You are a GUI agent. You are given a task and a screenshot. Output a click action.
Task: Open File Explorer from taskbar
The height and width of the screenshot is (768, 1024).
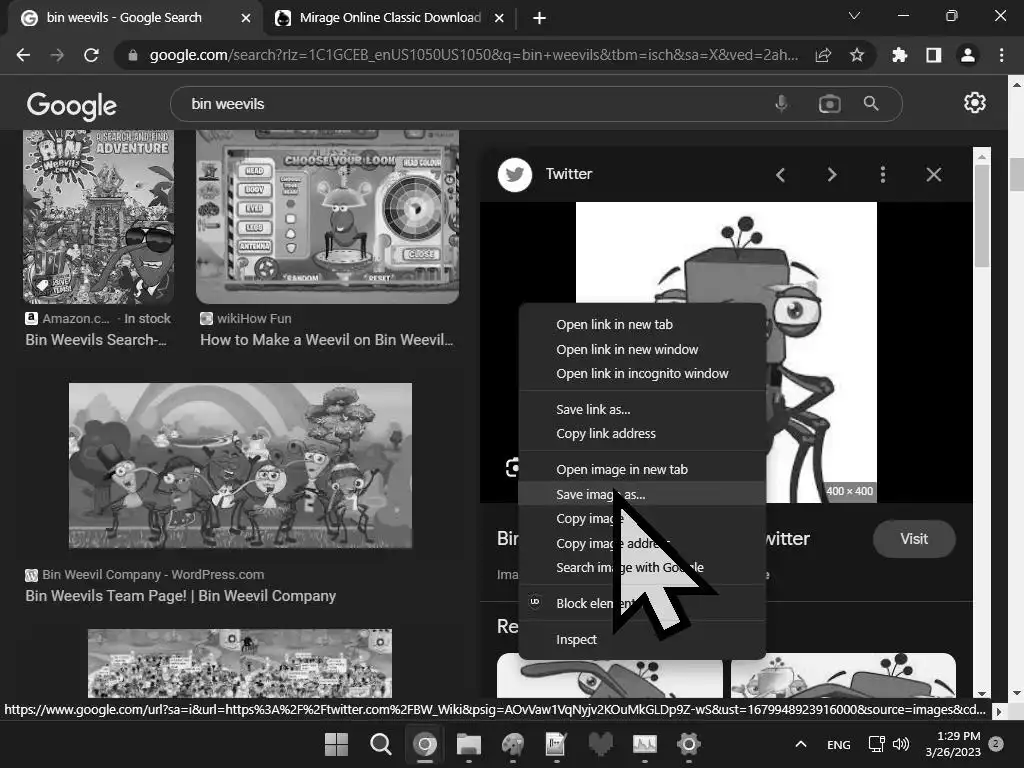469,744
